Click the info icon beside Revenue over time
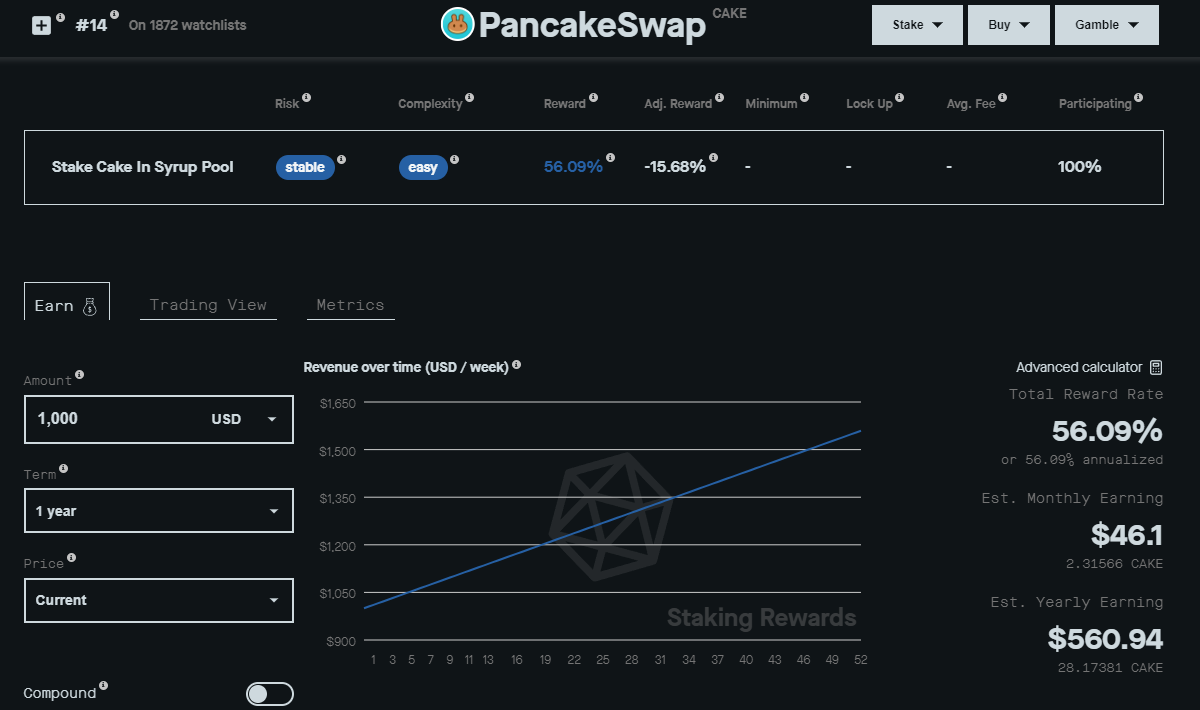 pyautogui.click(x=517, y=365)
